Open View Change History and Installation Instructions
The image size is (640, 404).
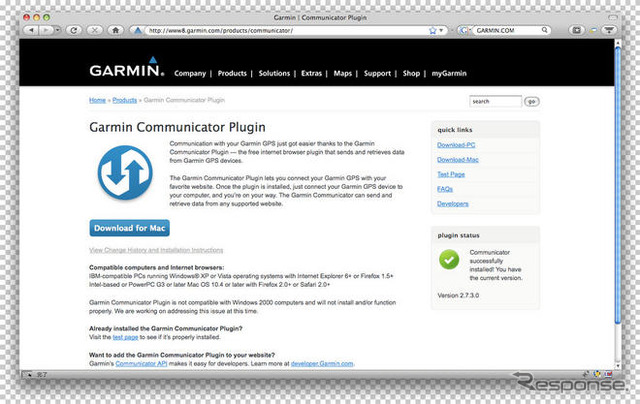pos(156,250)
